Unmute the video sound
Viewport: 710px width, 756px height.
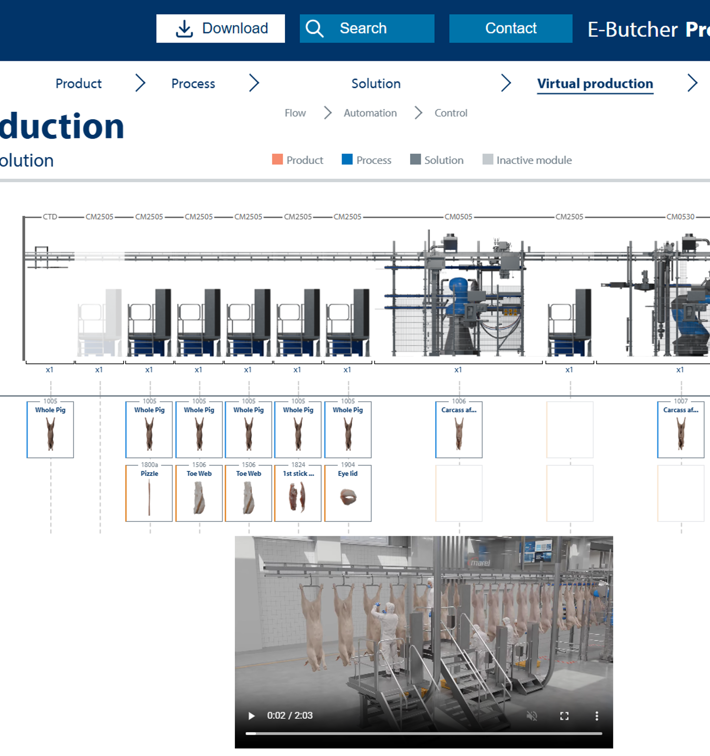(532, 716)
